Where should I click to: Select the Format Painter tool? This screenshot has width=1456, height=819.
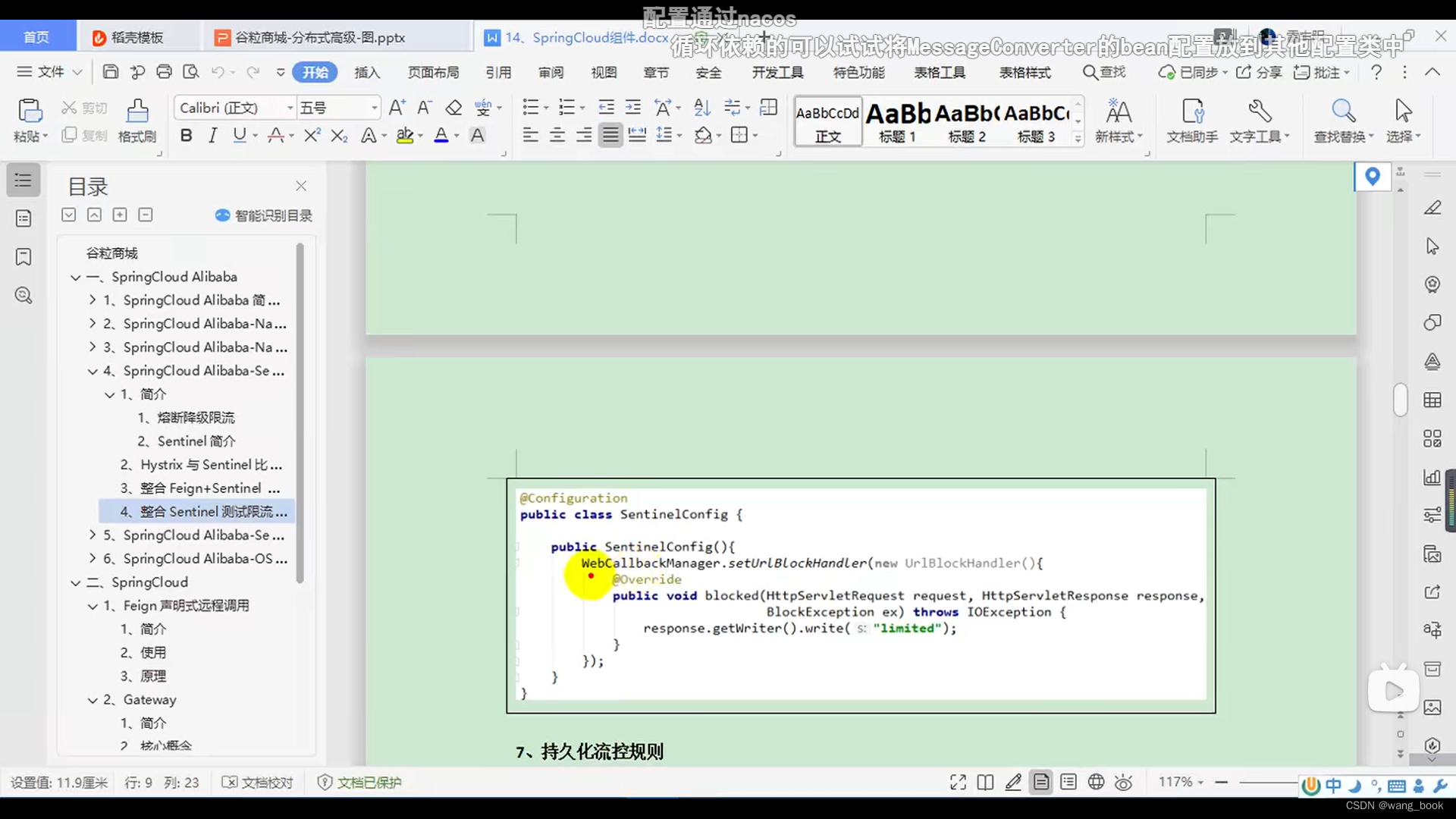click(137, 121)
